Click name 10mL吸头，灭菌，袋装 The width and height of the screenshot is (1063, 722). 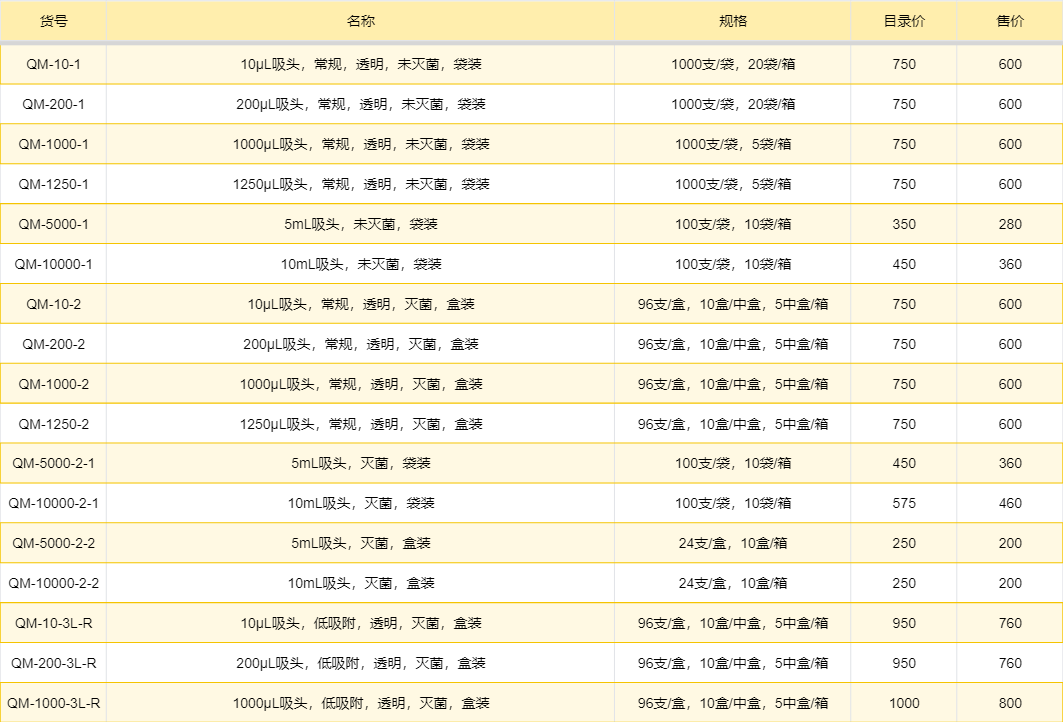coord(361,504)
